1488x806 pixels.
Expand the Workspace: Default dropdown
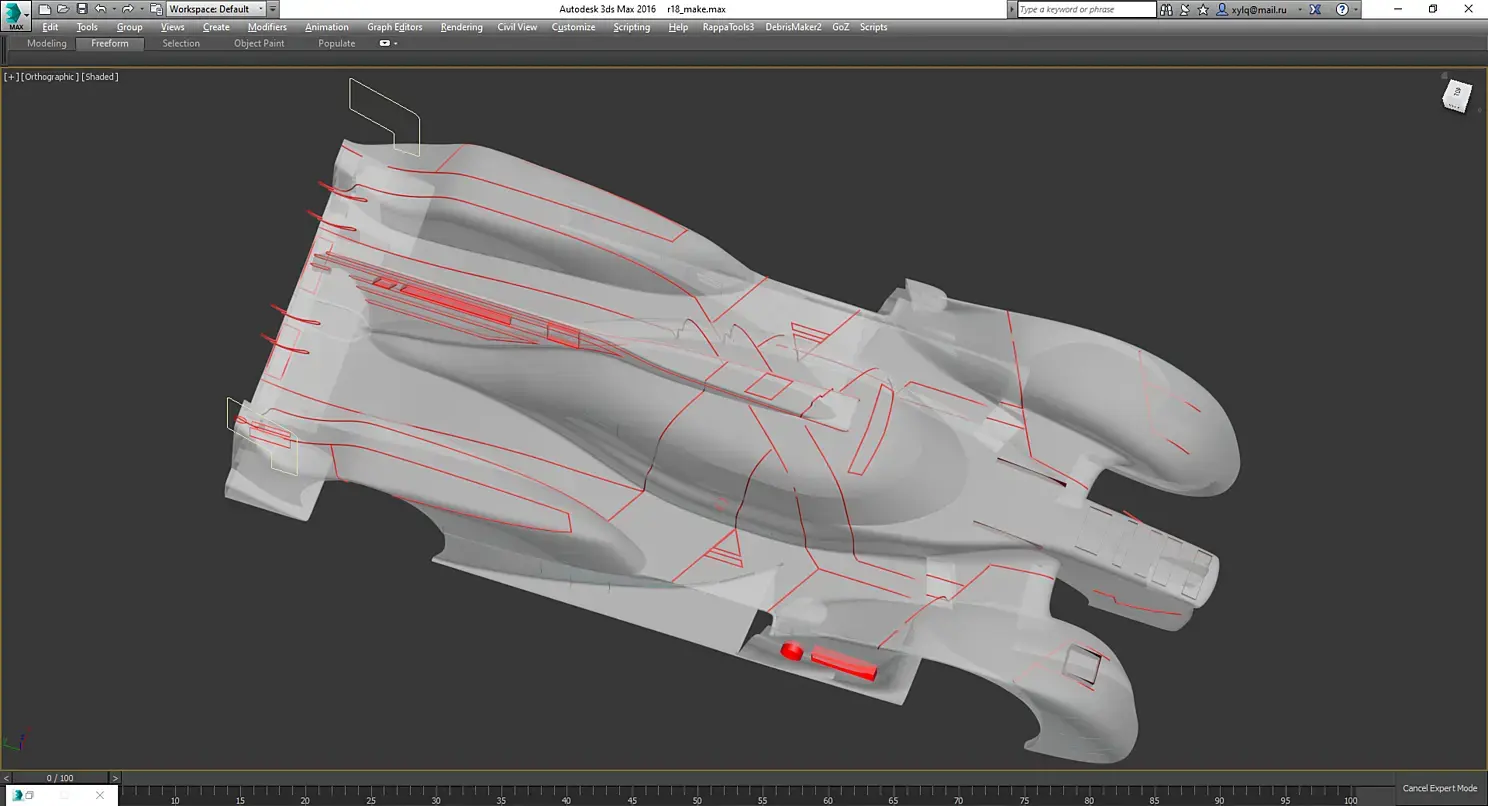[261, 9]
